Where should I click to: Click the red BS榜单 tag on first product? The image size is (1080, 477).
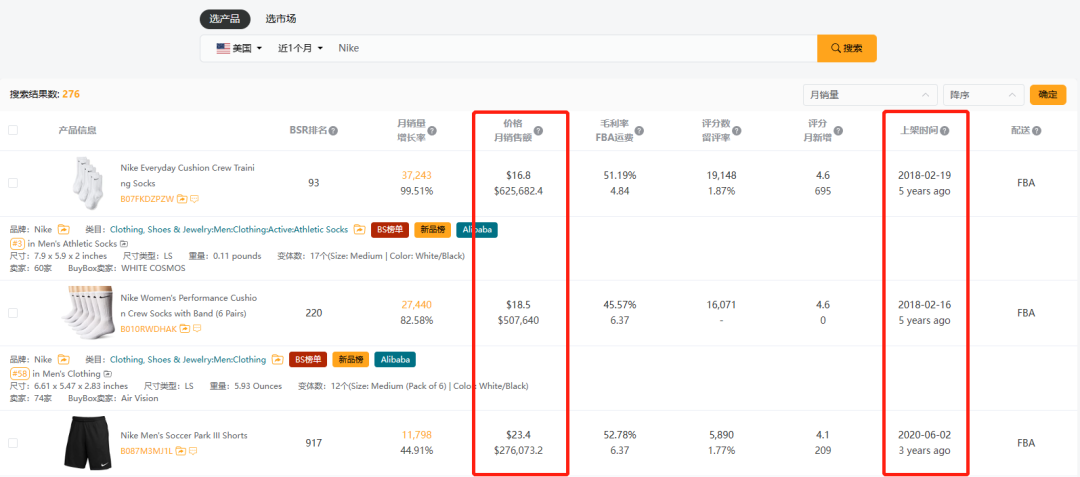pyautogui.click(x=389, y=229)
